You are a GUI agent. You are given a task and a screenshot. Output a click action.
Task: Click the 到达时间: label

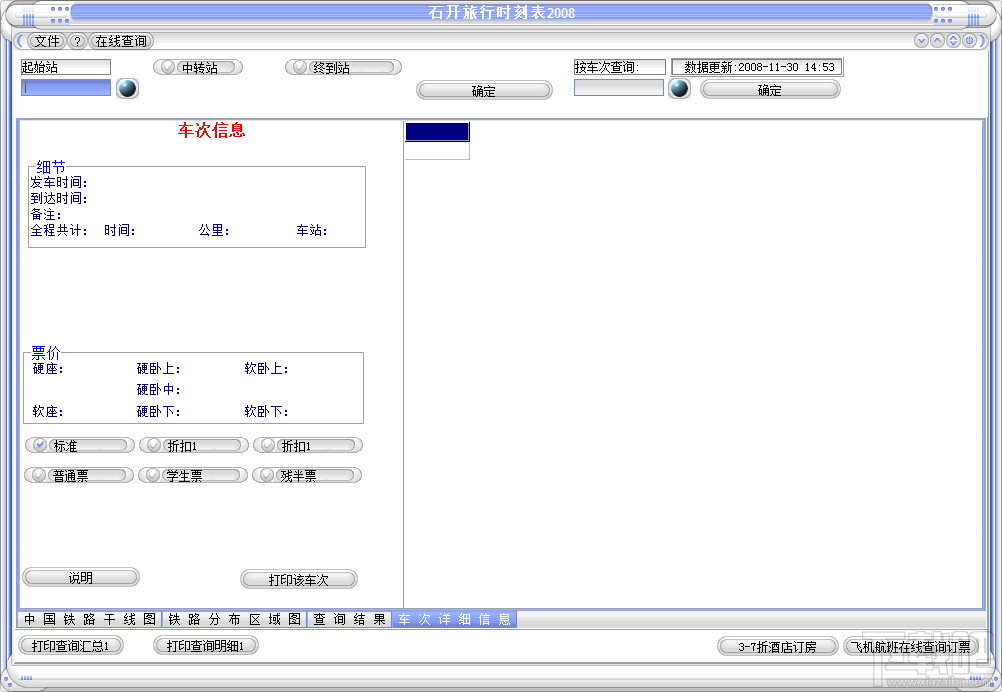pos(59,199)
